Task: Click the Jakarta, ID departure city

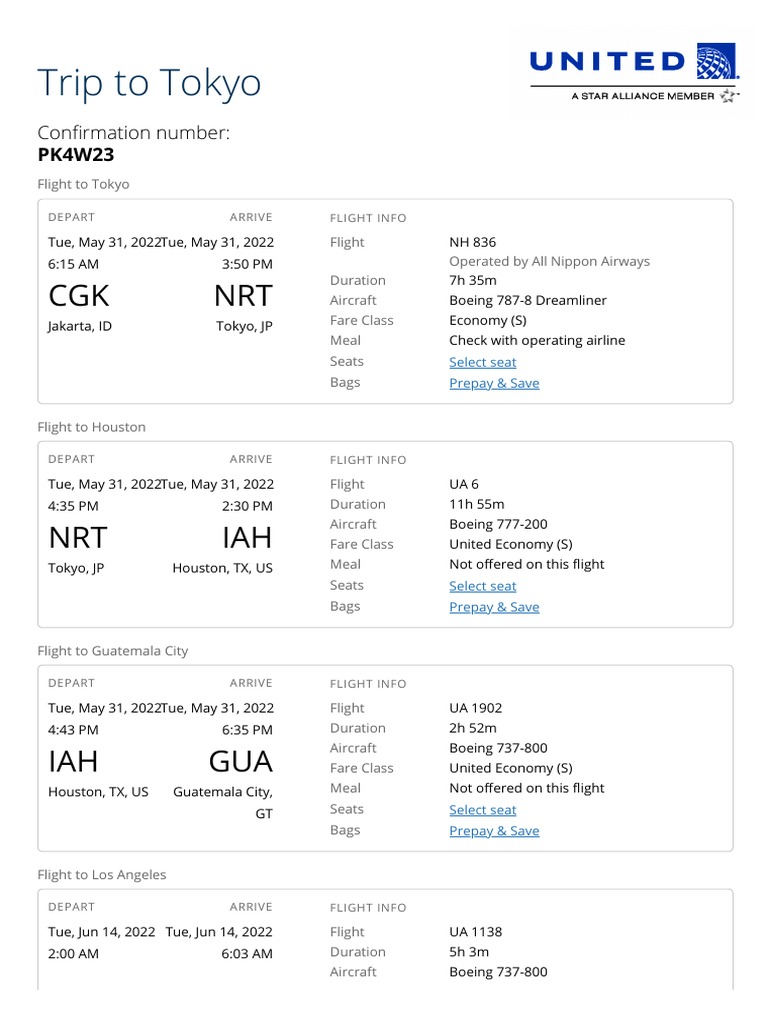Action: (x=80, y=326)
